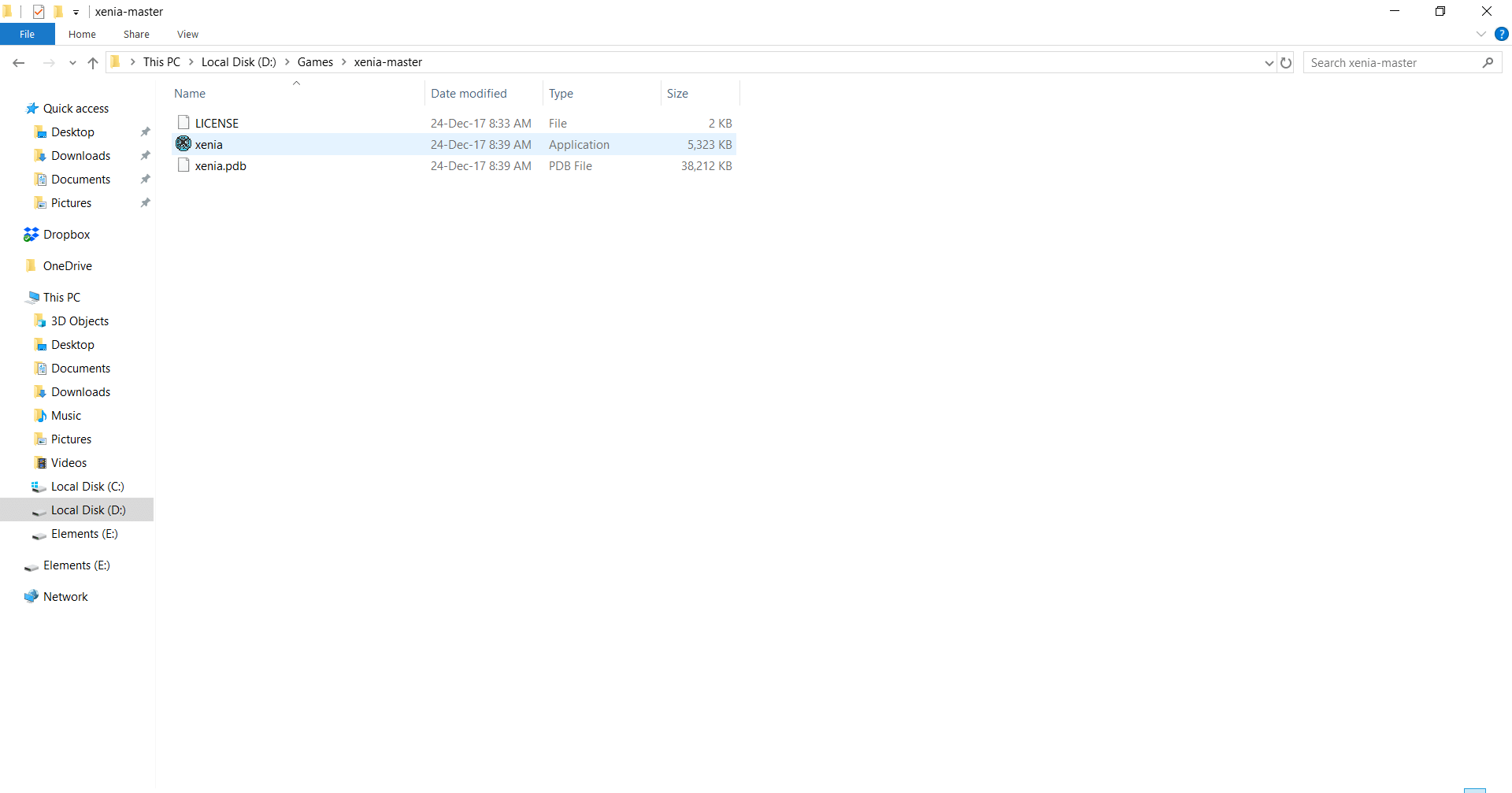
Task: Open the Share ribbon tab
Action: [136, 34]
